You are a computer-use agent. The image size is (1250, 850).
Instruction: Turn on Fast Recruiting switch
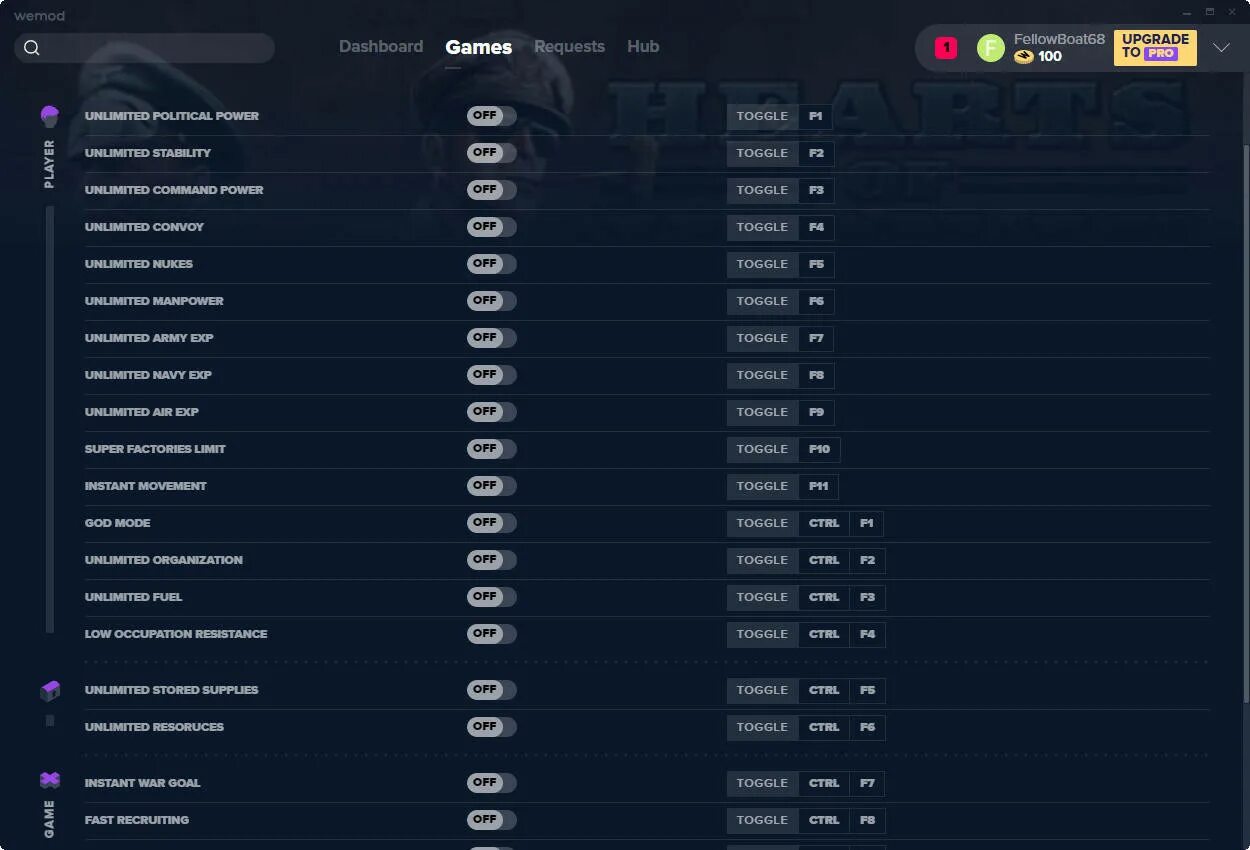492,820
